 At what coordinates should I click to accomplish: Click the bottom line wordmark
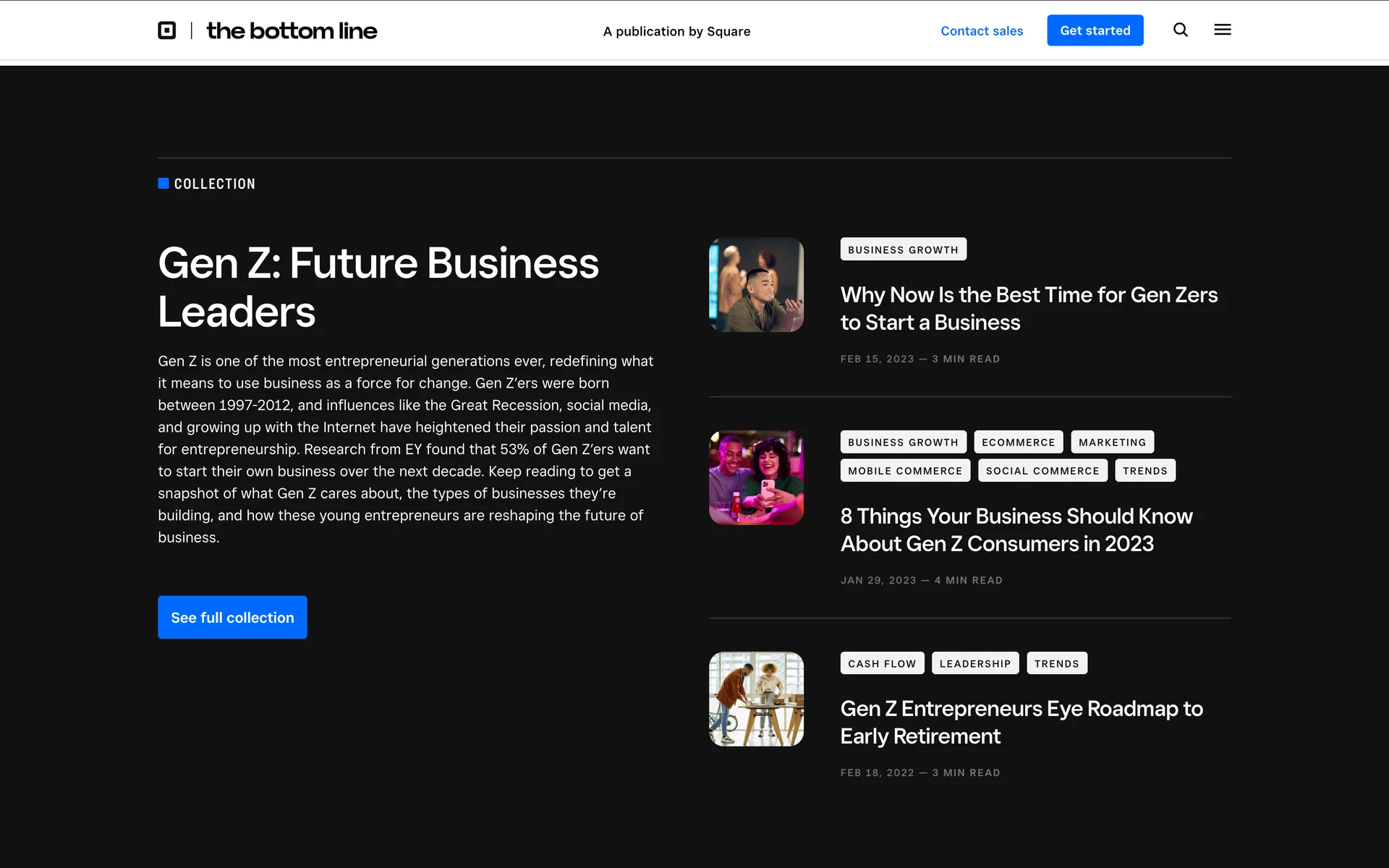[292, 30]
